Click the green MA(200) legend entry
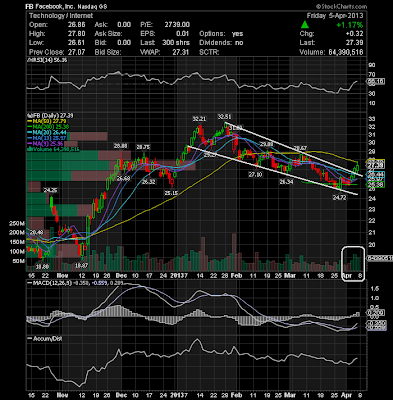 49,127
